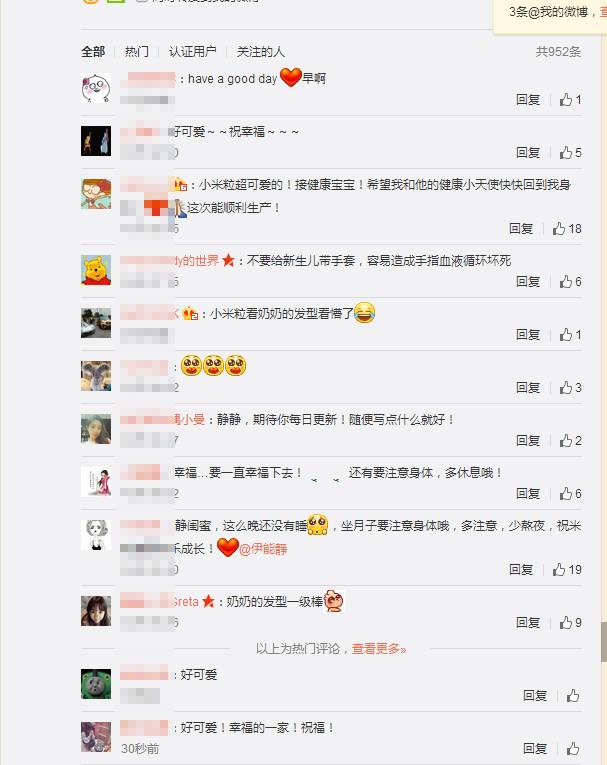
Task: Reply to the '好可爱~~祝幸福' comment
Action: pos(528,153)
